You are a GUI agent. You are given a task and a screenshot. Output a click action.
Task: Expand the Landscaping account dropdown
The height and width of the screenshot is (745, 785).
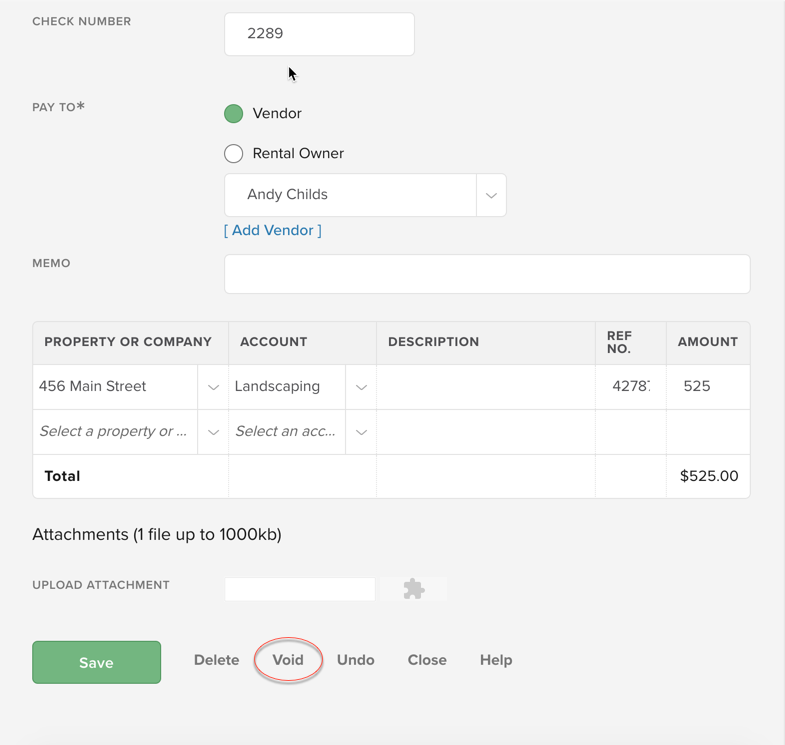click(361, 387)
